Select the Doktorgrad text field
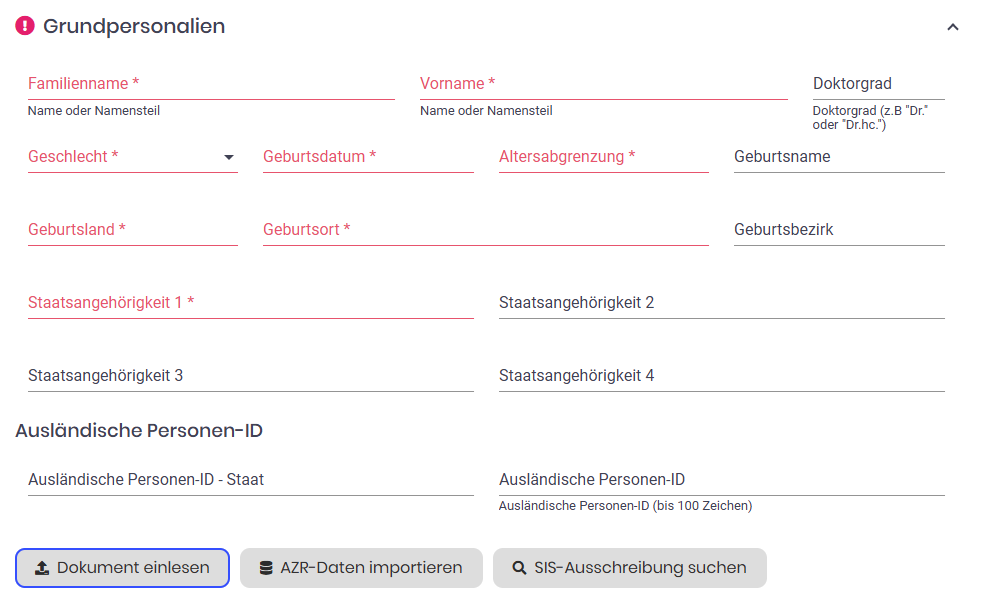The image size is (1003, 610). click(x=878, y=84)
